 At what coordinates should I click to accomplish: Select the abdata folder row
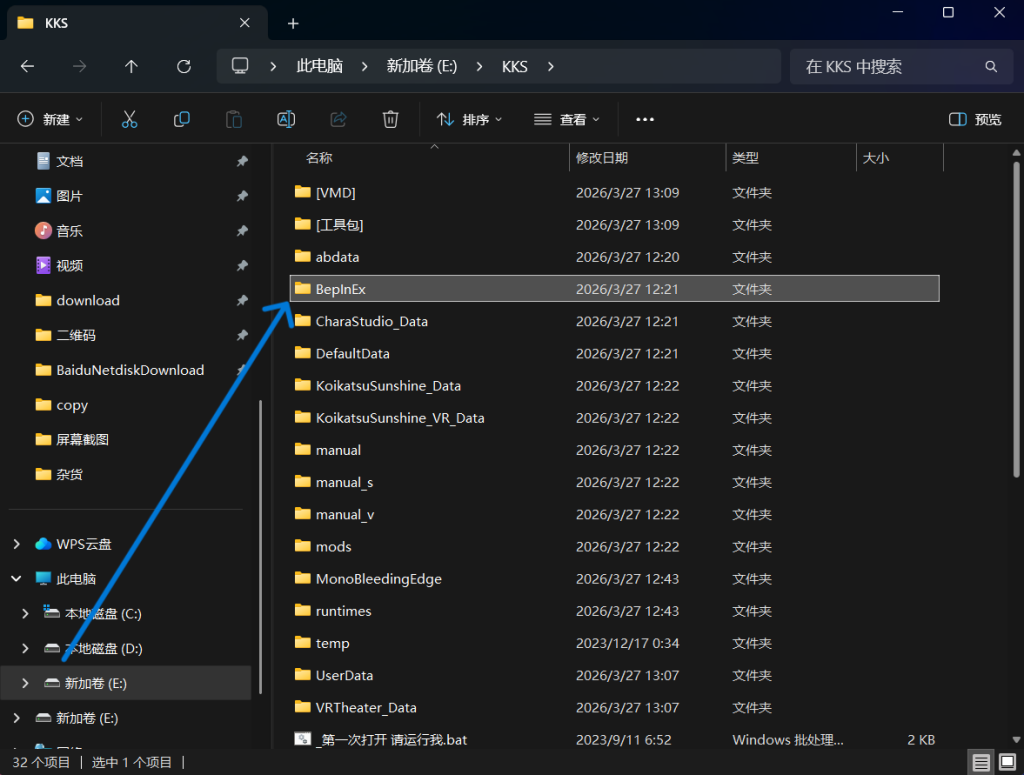[x=615, y=257]
